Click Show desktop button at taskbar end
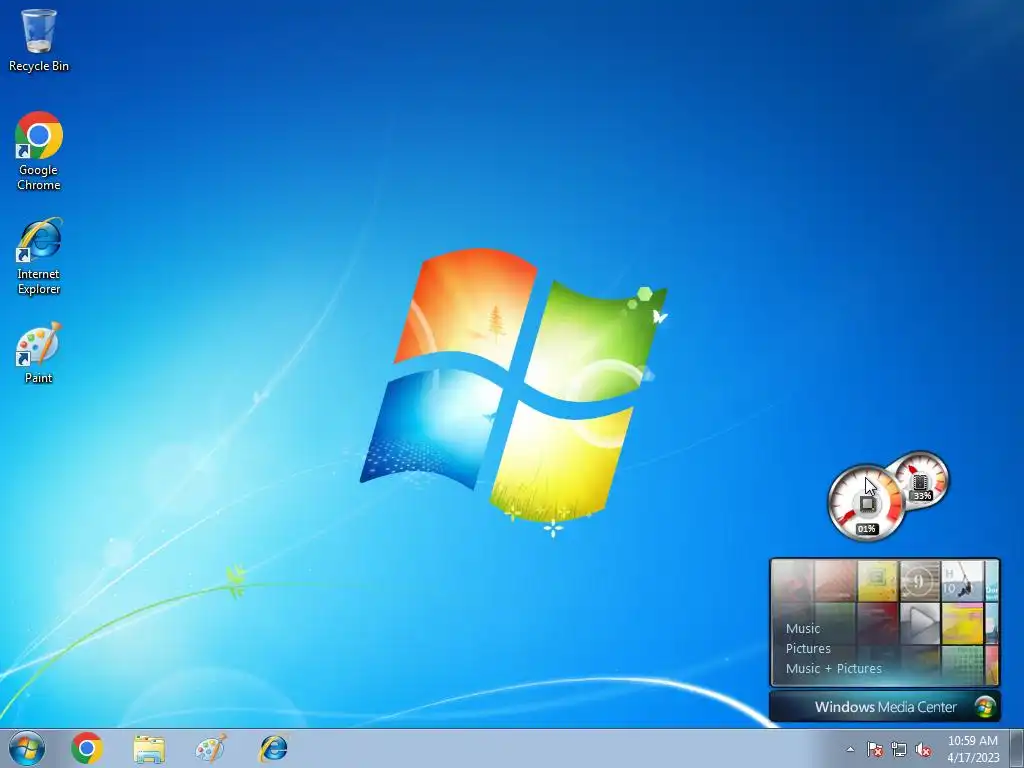The height and width of the screenshot is (768, 1024). (1017, 748)
